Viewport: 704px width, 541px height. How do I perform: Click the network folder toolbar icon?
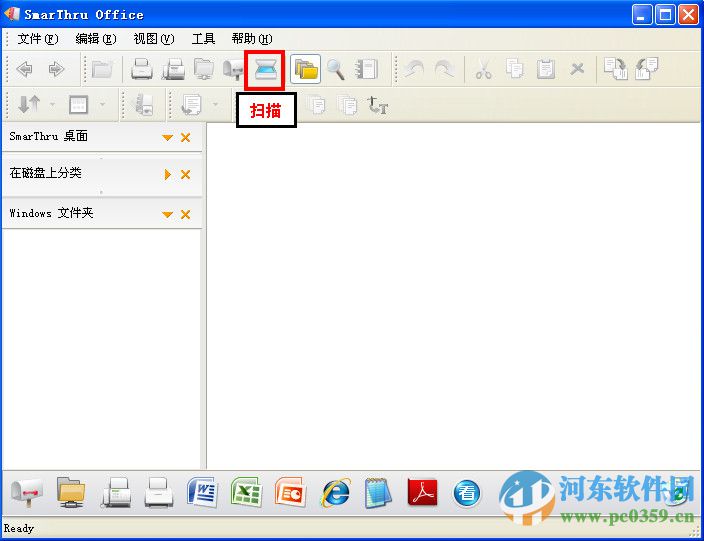204,69
